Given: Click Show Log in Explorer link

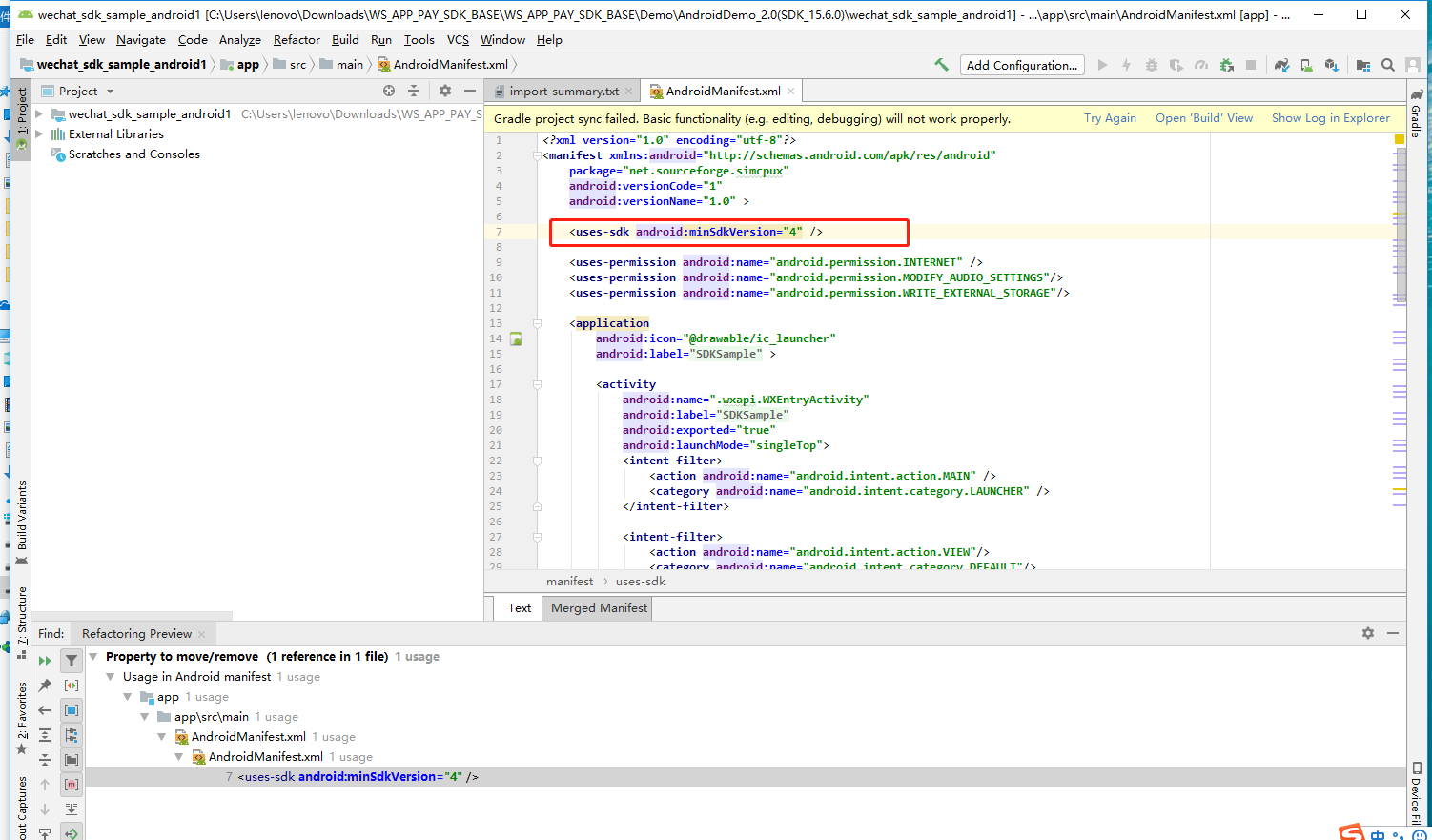Looking at the screenshot, I should click(x=1331, y=118).
